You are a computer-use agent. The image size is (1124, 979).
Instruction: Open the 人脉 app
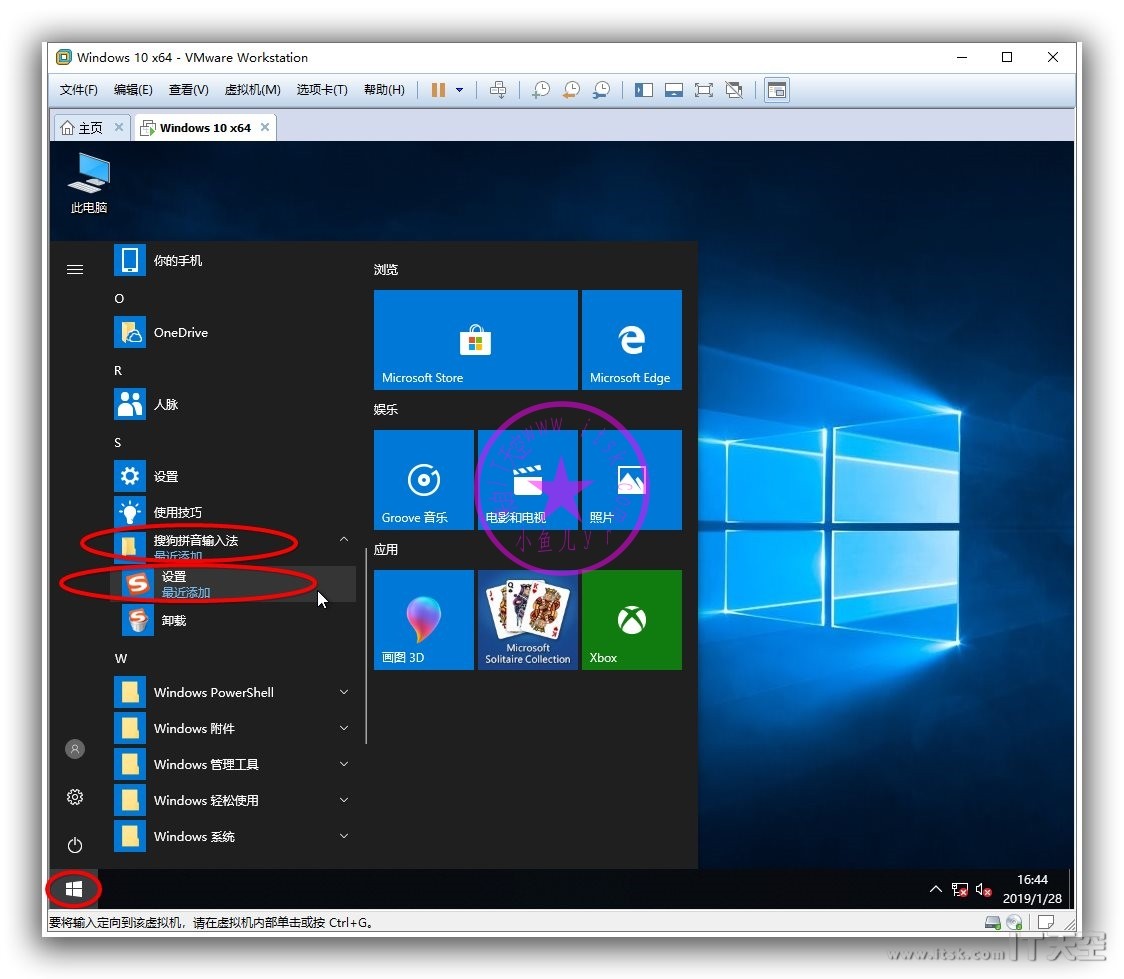tap(234, 404)
